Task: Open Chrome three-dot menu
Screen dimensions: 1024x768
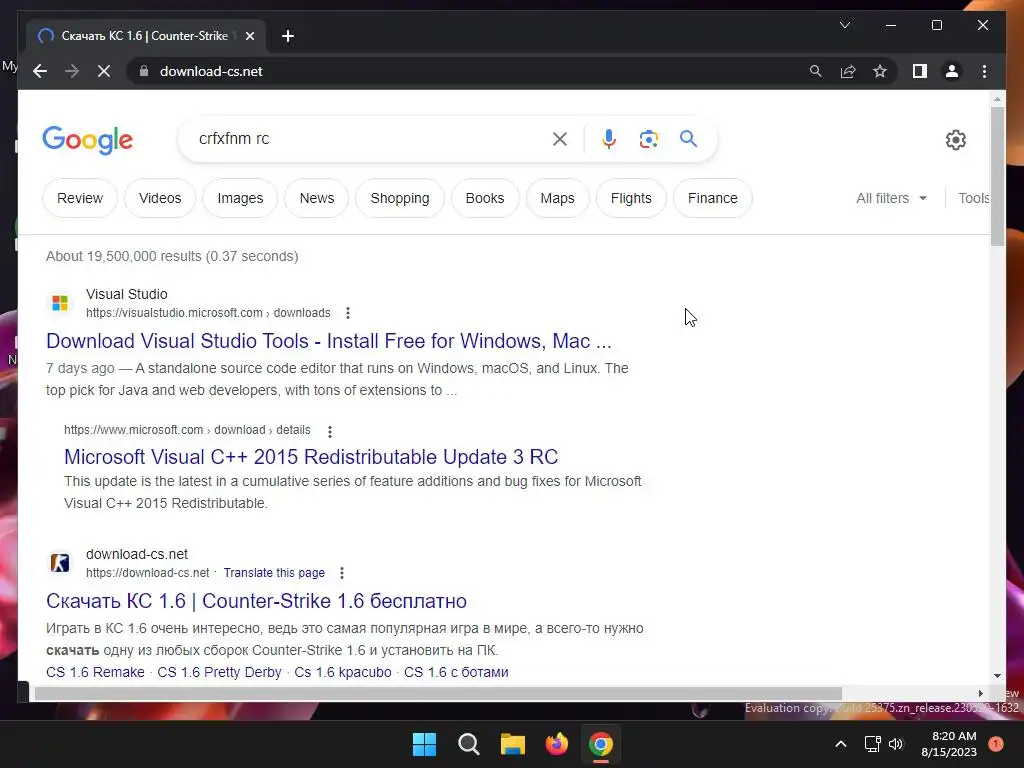Action: 984,71
